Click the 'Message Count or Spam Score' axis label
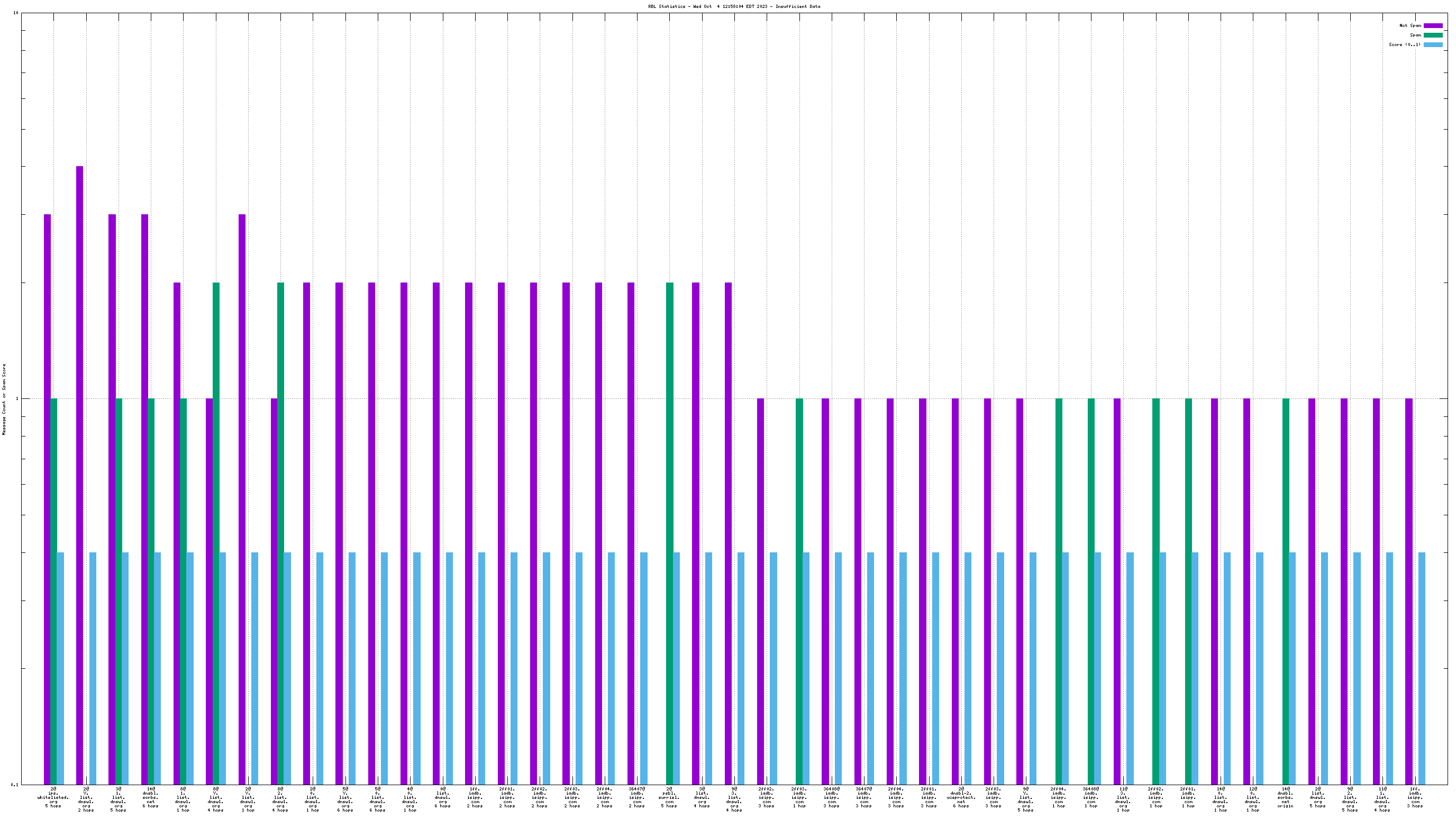1456x819 pixels. click(x=4, y=399)
